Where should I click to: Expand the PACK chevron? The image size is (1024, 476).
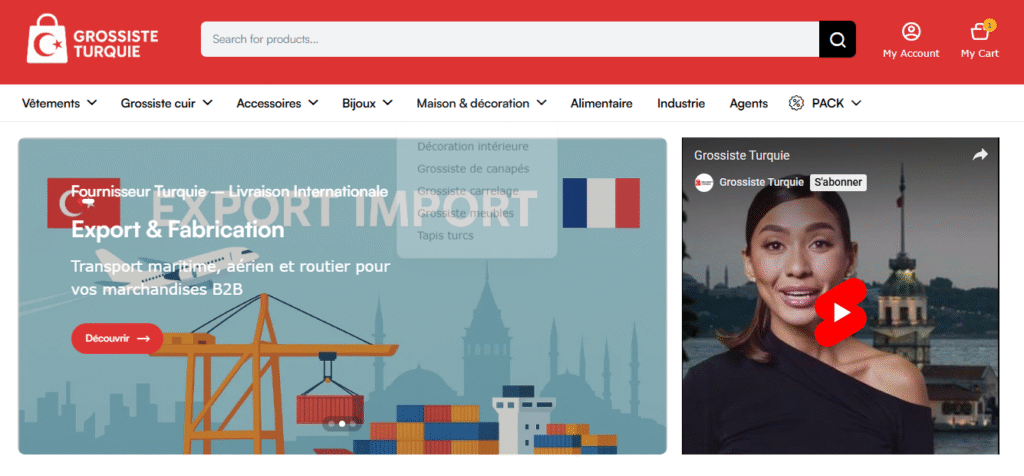pos(856,103)
